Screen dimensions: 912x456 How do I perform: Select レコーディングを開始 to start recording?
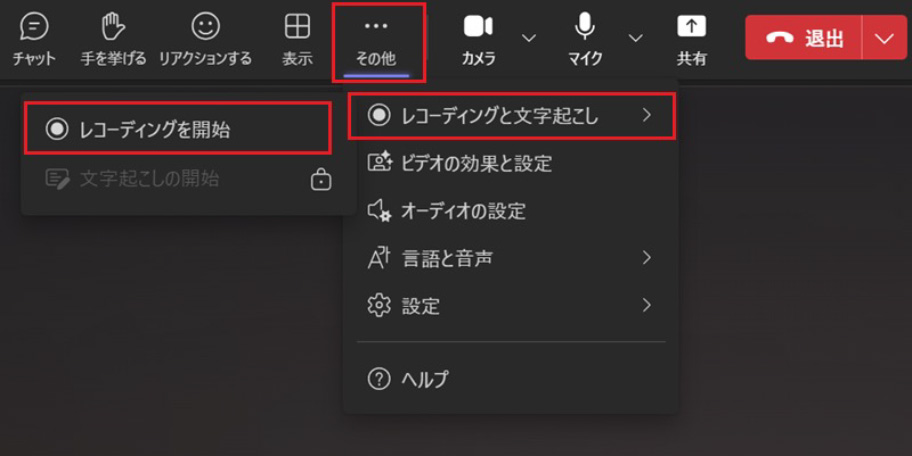(x=178, y=129)
